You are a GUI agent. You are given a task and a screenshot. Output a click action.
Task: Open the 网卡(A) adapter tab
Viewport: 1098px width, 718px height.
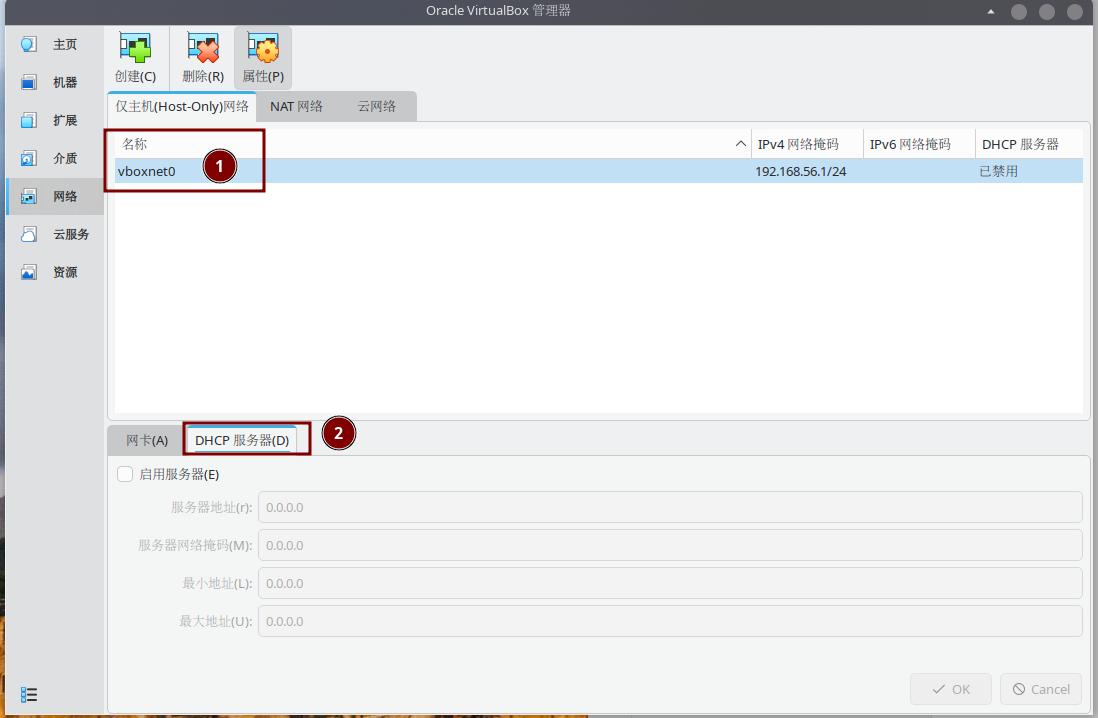pyautogui.click(x=147, y=440)
